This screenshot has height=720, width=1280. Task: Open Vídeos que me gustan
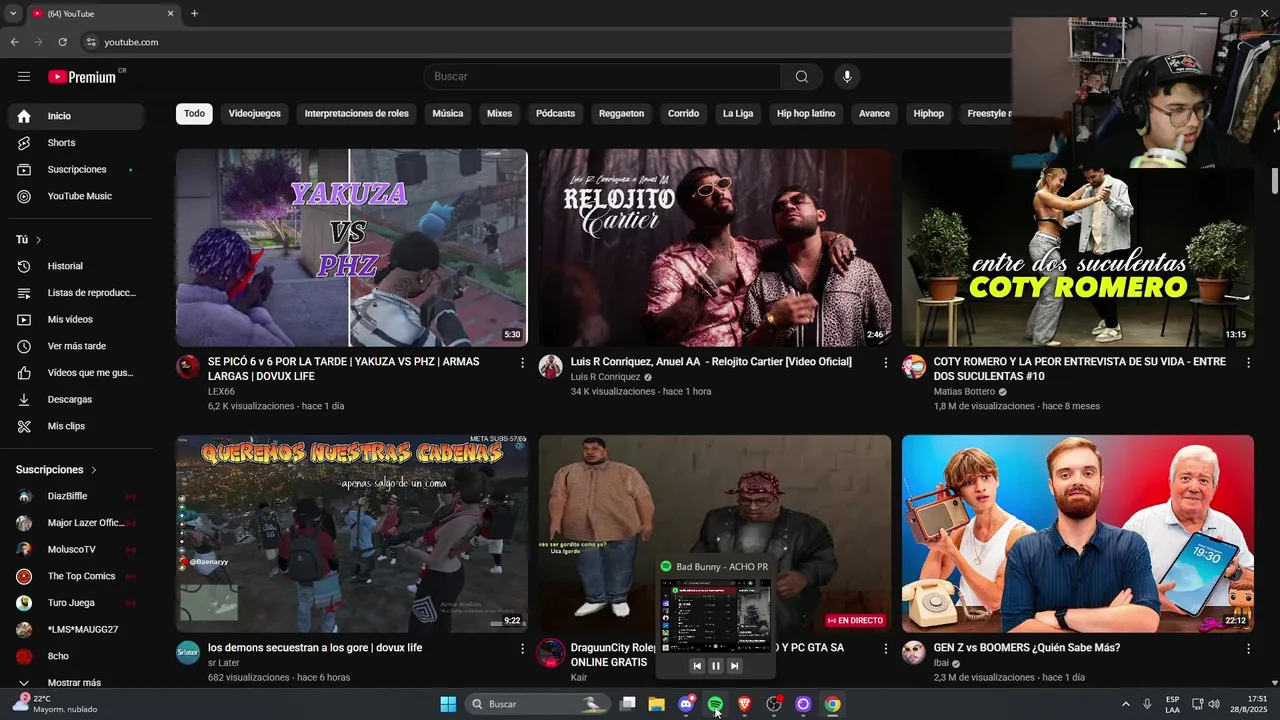pos(75,373)
